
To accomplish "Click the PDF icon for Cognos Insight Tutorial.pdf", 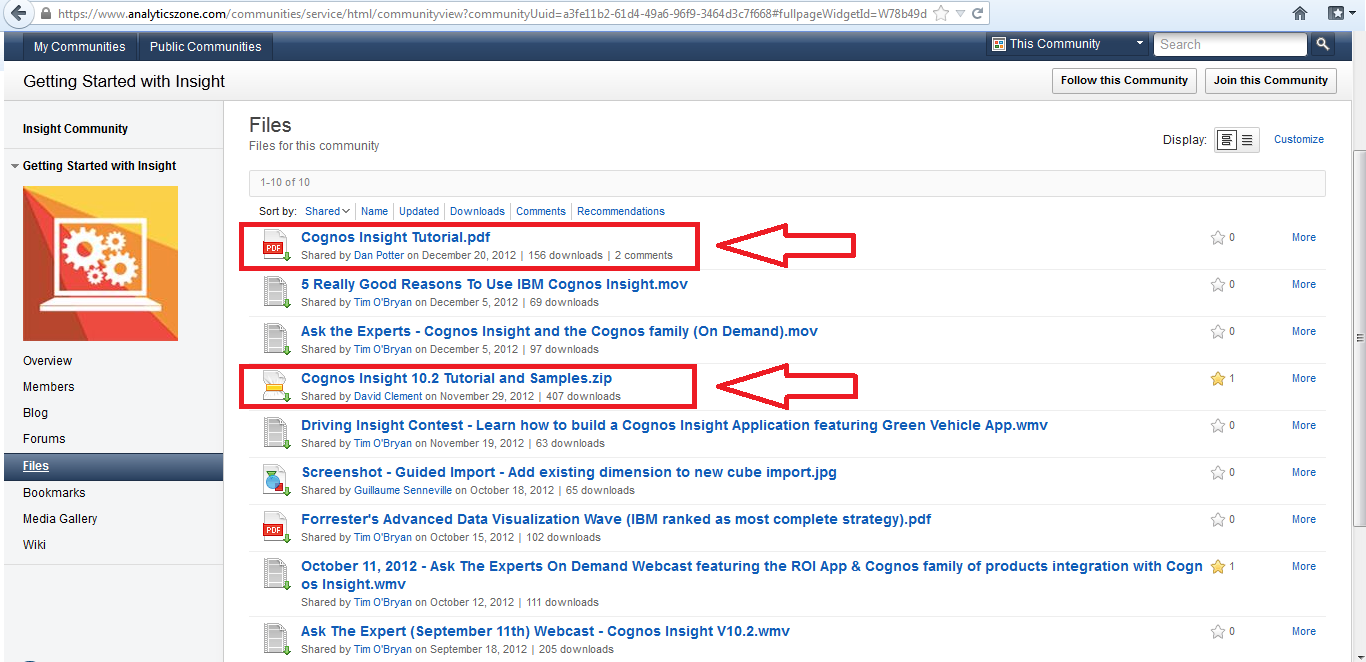I will [276, 246].
